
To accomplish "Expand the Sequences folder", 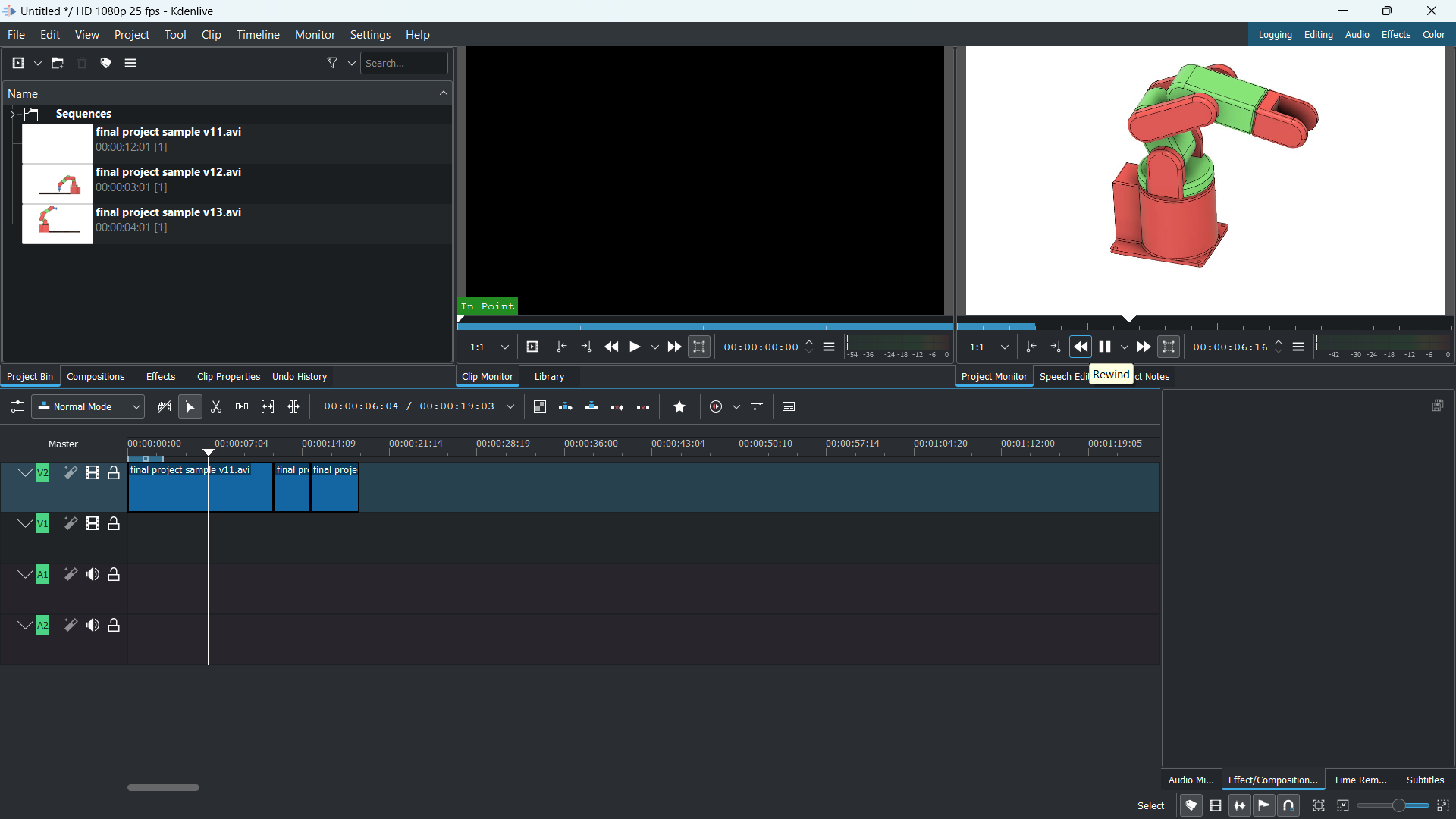I will (x=12, y=115).
